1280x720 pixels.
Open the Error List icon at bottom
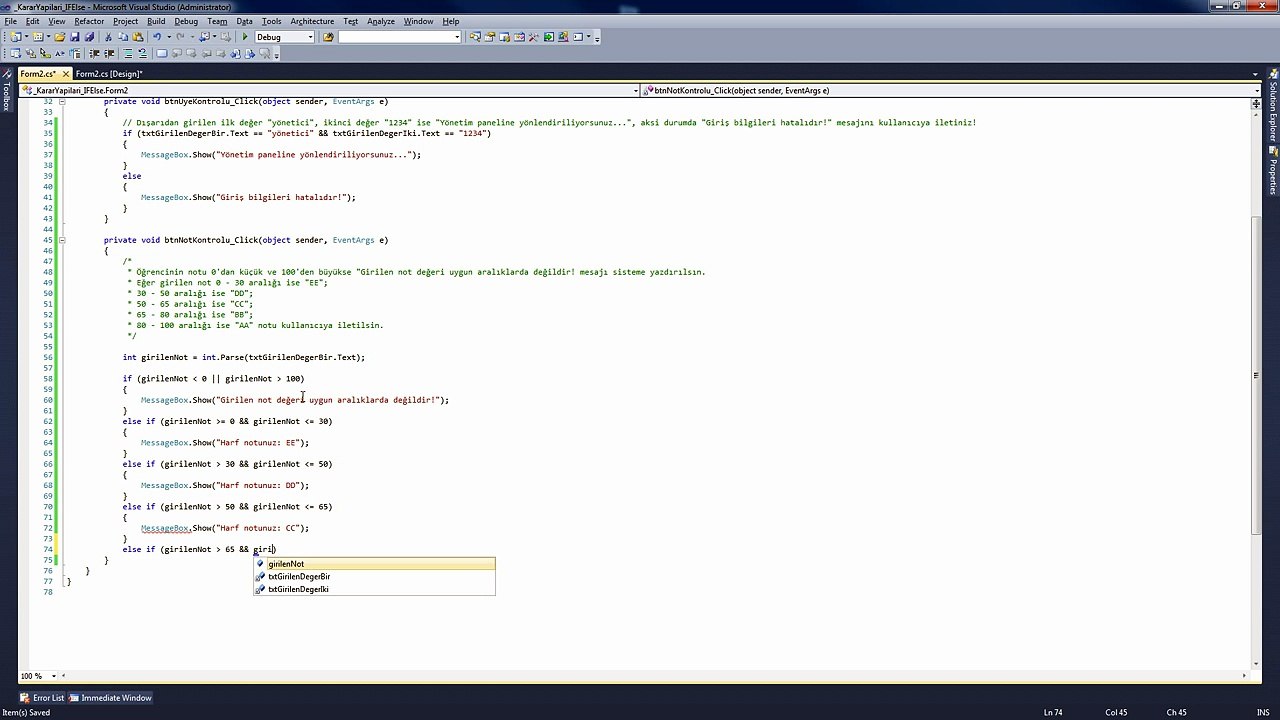click(26, 698)
